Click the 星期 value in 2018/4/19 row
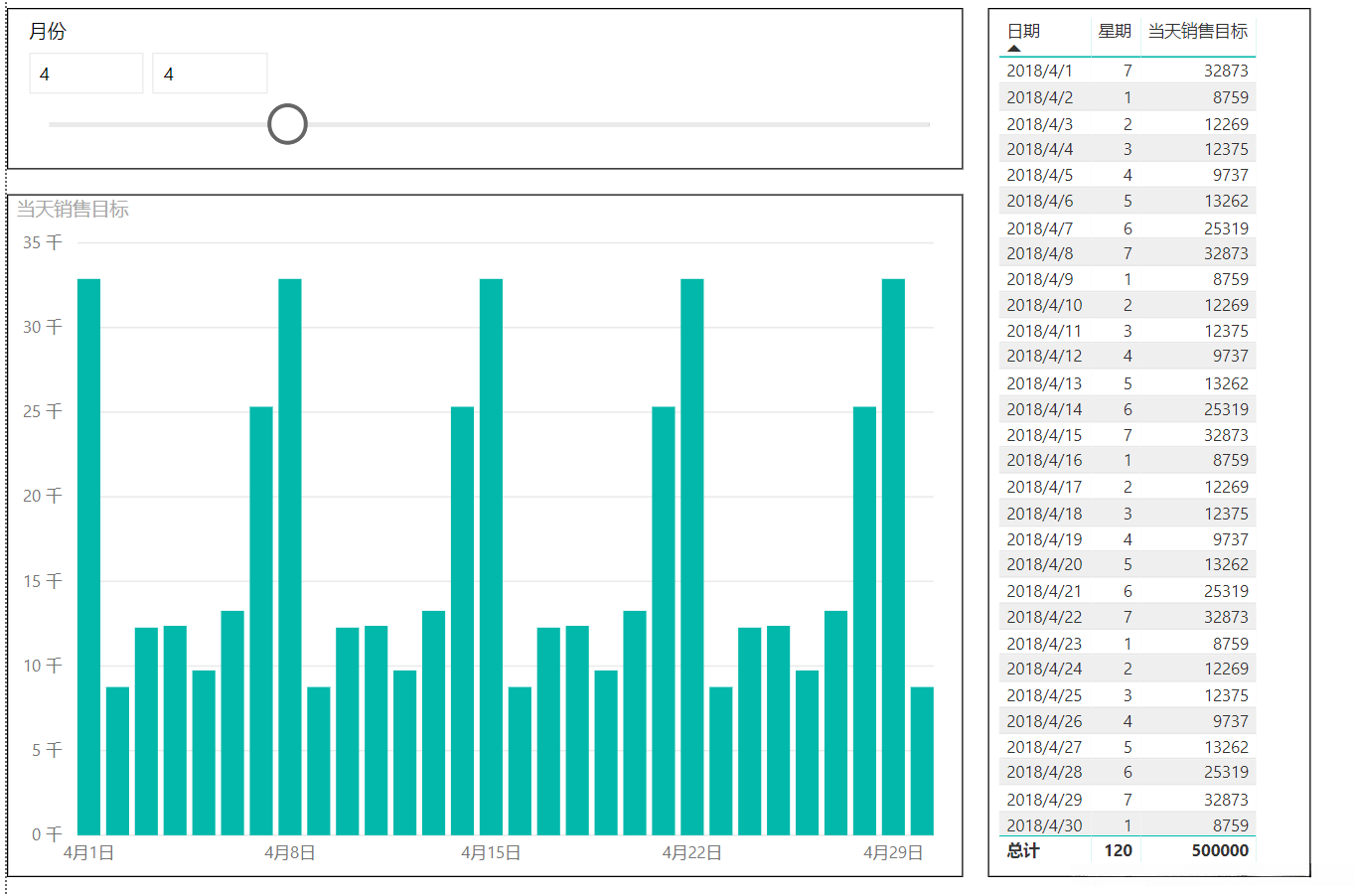 pyautogui.click(x=1128, y=539)
